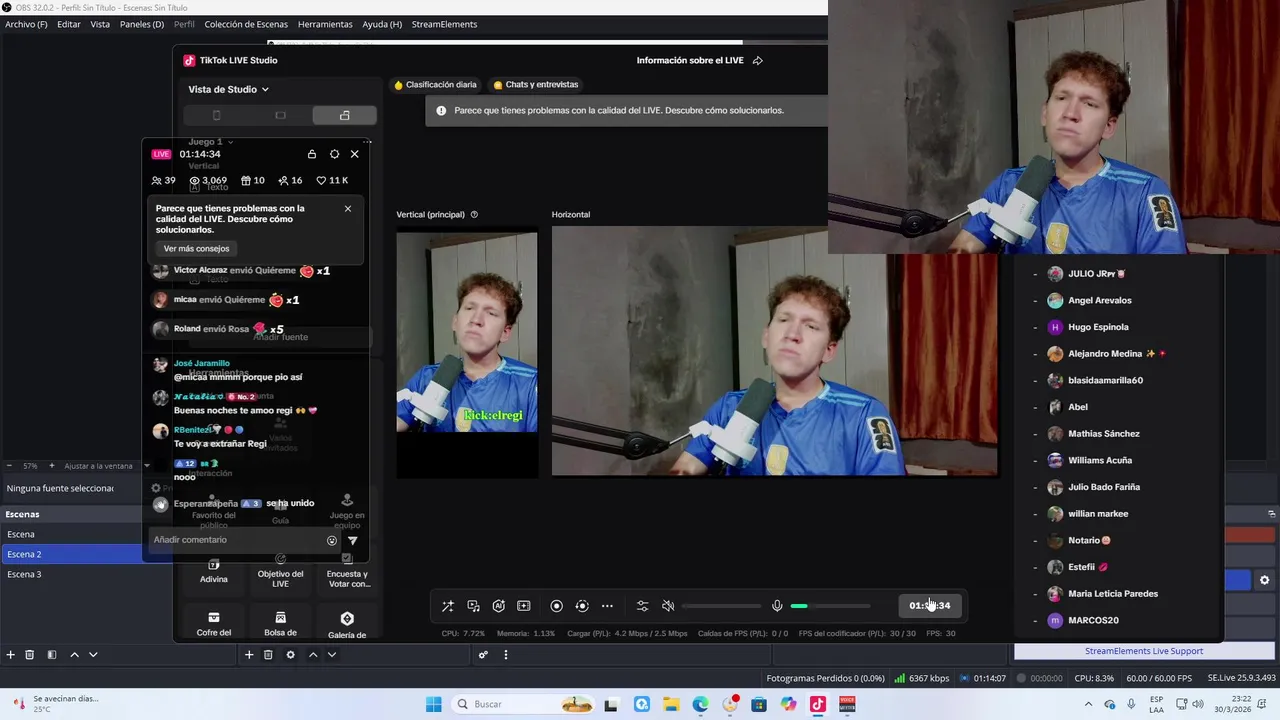The height and width of the screenshot is (720, 1280).
Task: Open the Herramientas menu
Action: click(x=325, y=24)
